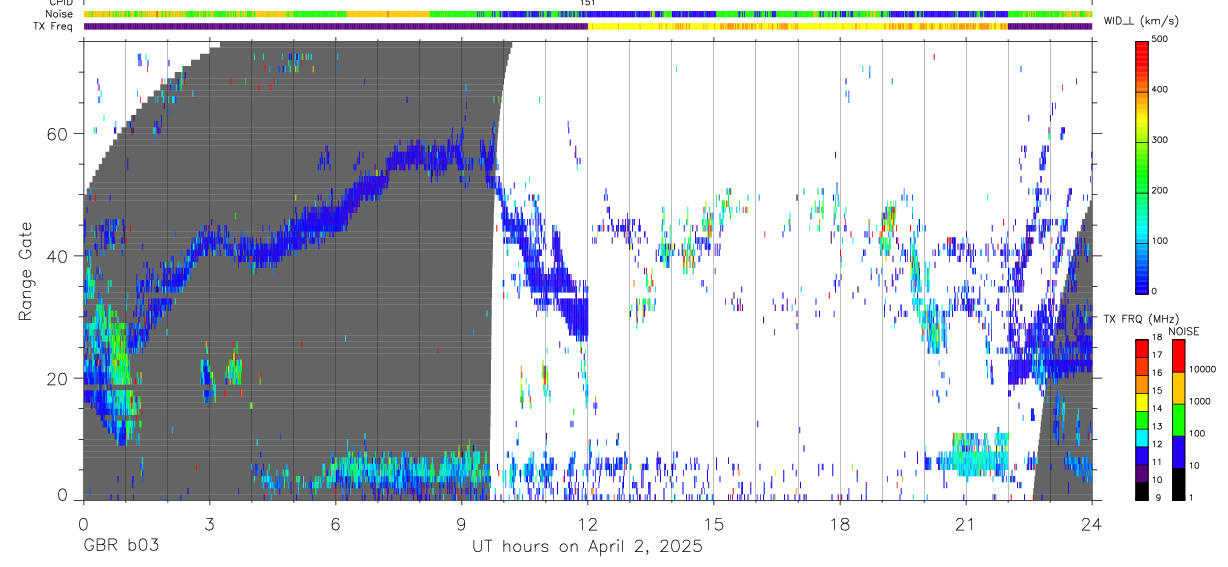
Task: Click the '18' tick on the UT hours axis
Action: [840, 525]
